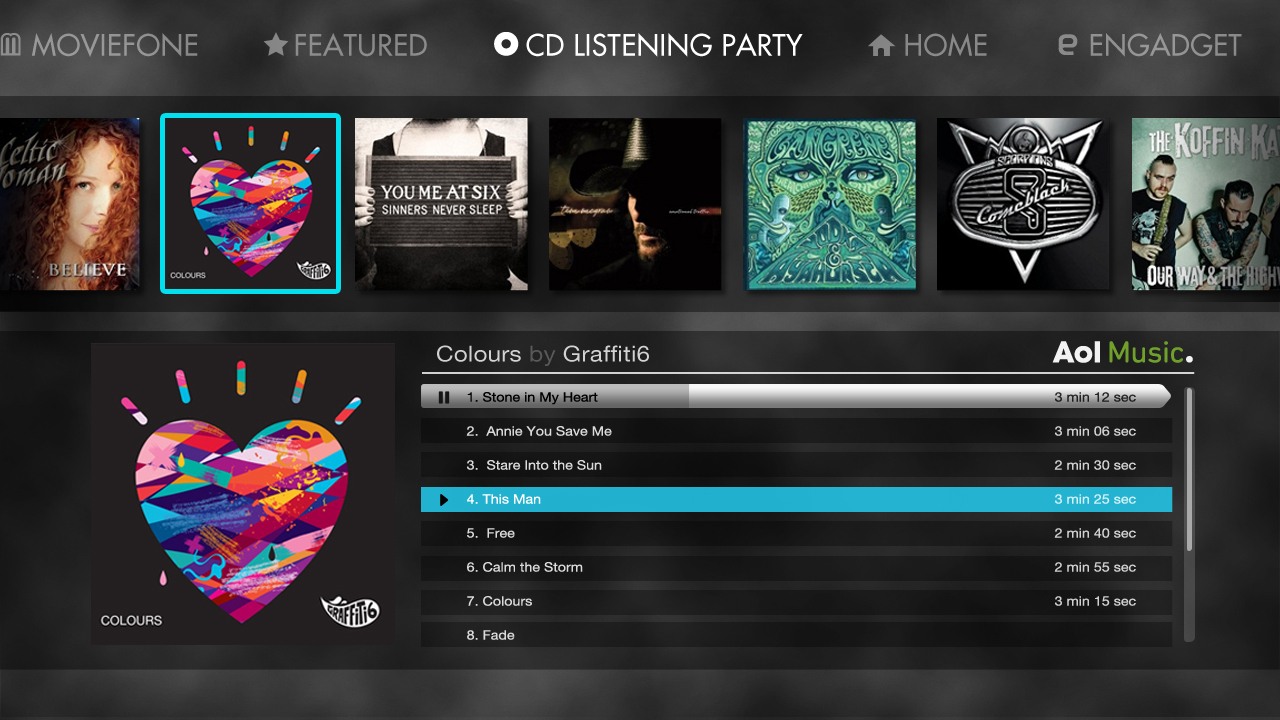This screenshot has height=720, width=1280.
Task: Click the star icon beside Featured
Action: coord(276,45)
